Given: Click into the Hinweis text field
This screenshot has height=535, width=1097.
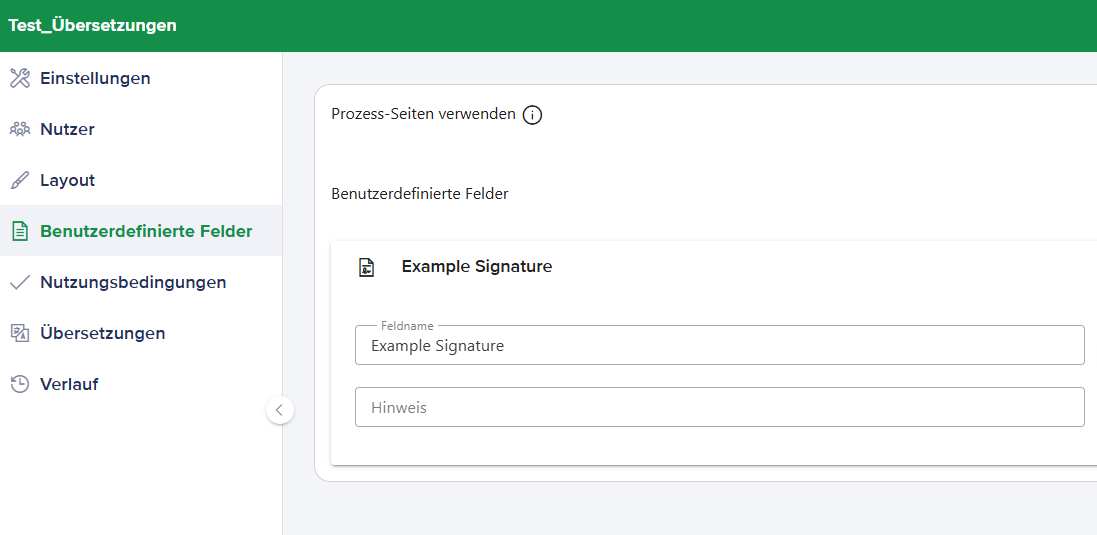Looking at the screenshot, I should click(719, 407).
